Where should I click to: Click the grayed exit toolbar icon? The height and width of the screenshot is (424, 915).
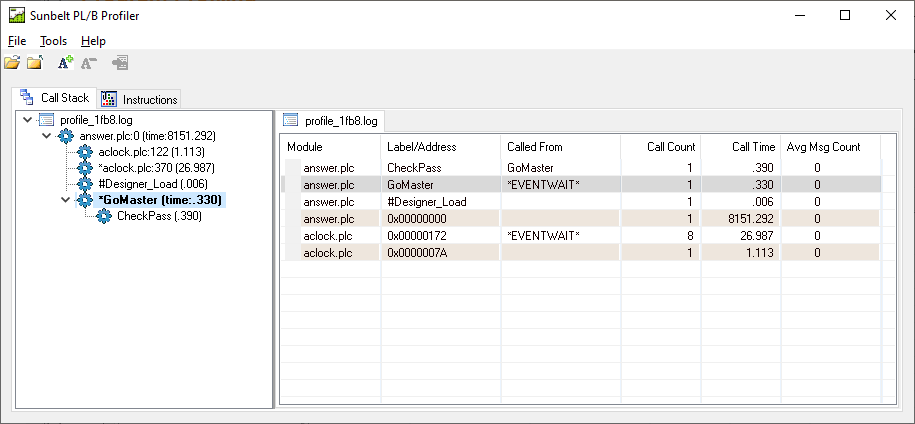pyautogui.click(x=120, y=63)
